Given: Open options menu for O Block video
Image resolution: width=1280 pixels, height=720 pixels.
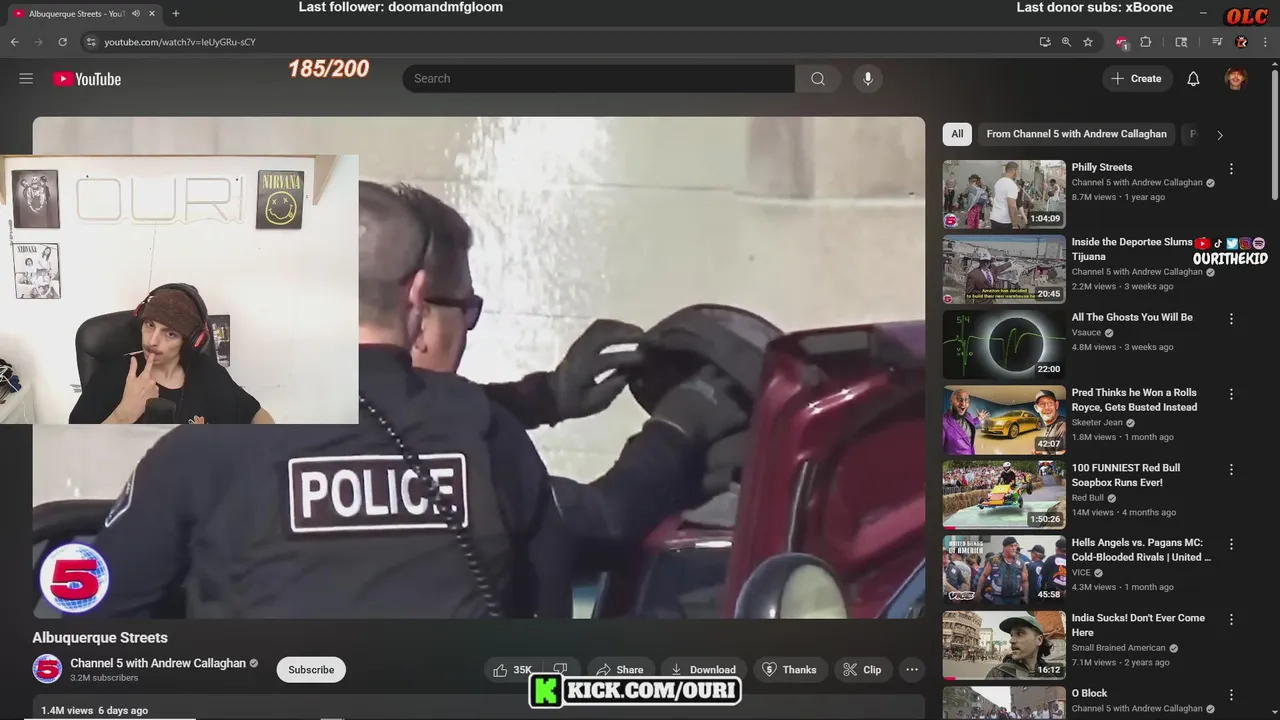Looking at the screenshot, I should pyautogui.click(x=1231, y=694).
